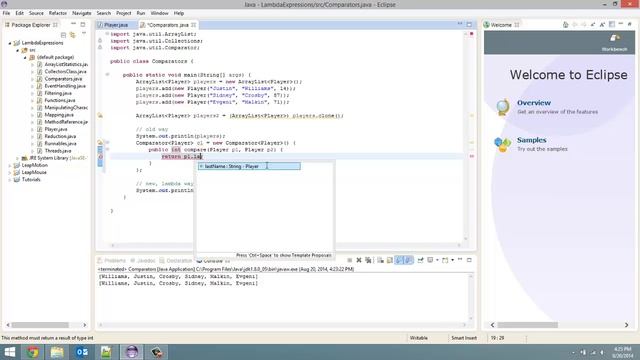
Task: Open the Overview link on Welcome page
Action: 534,103
